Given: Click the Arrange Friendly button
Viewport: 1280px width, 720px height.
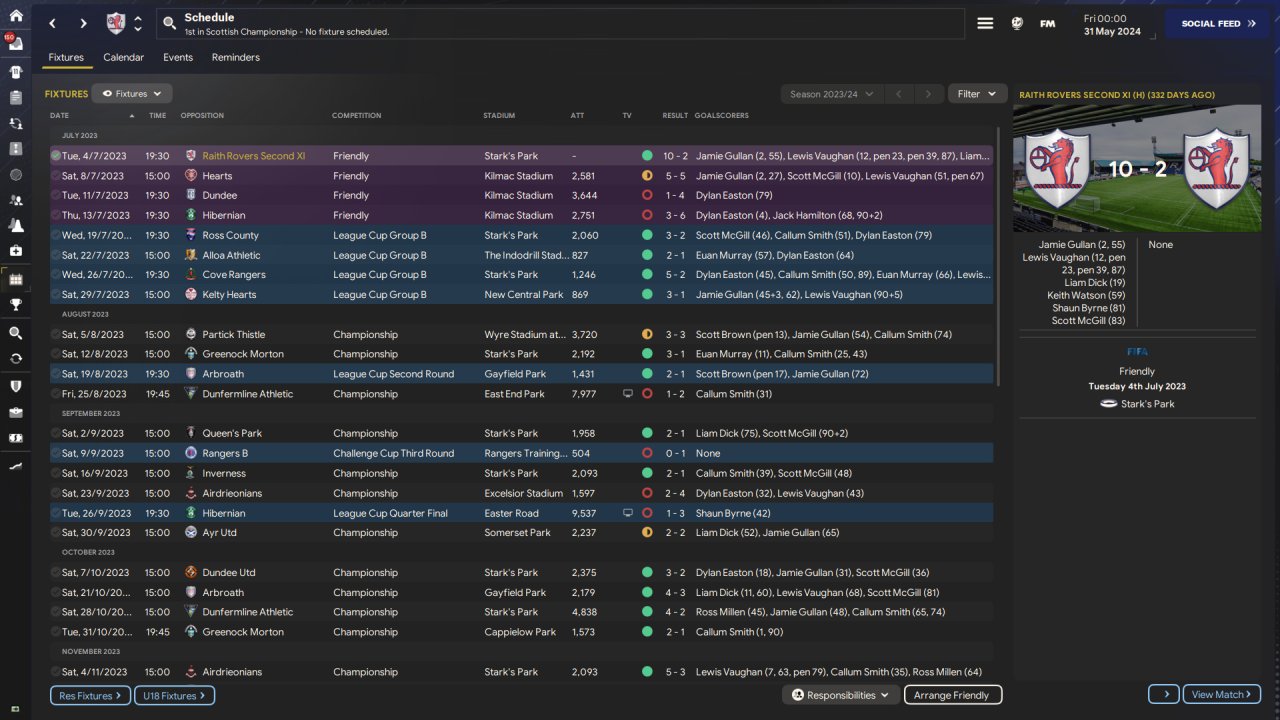Looking at the screenshot, I should coord(952,695).
